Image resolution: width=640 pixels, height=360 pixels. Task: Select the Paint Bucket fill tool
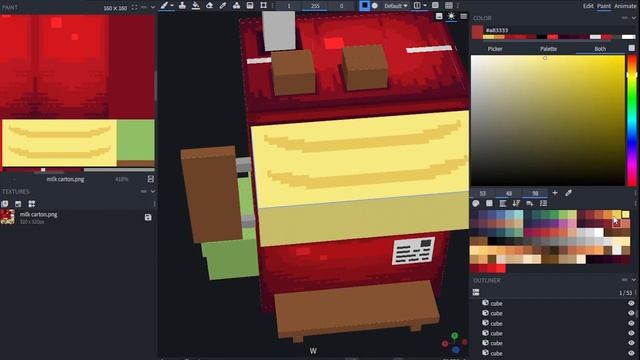[x=196, y=5]
